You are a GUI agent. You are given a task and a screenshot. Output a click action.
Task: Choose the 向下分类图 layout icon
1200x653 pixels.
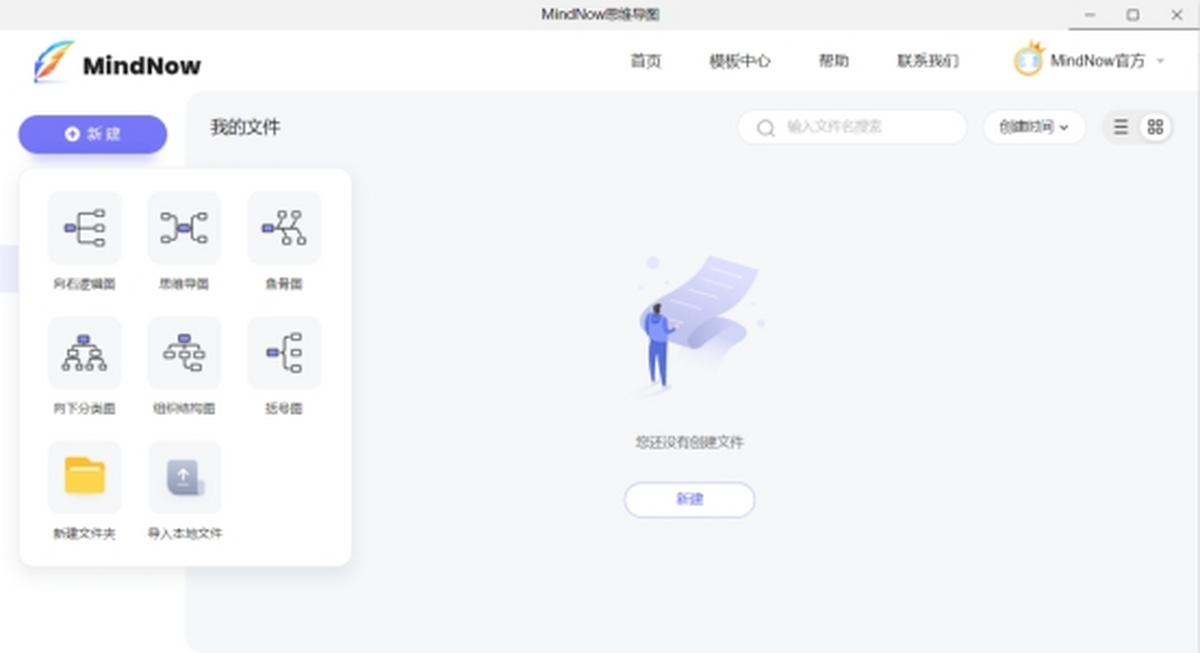[85, 353]
